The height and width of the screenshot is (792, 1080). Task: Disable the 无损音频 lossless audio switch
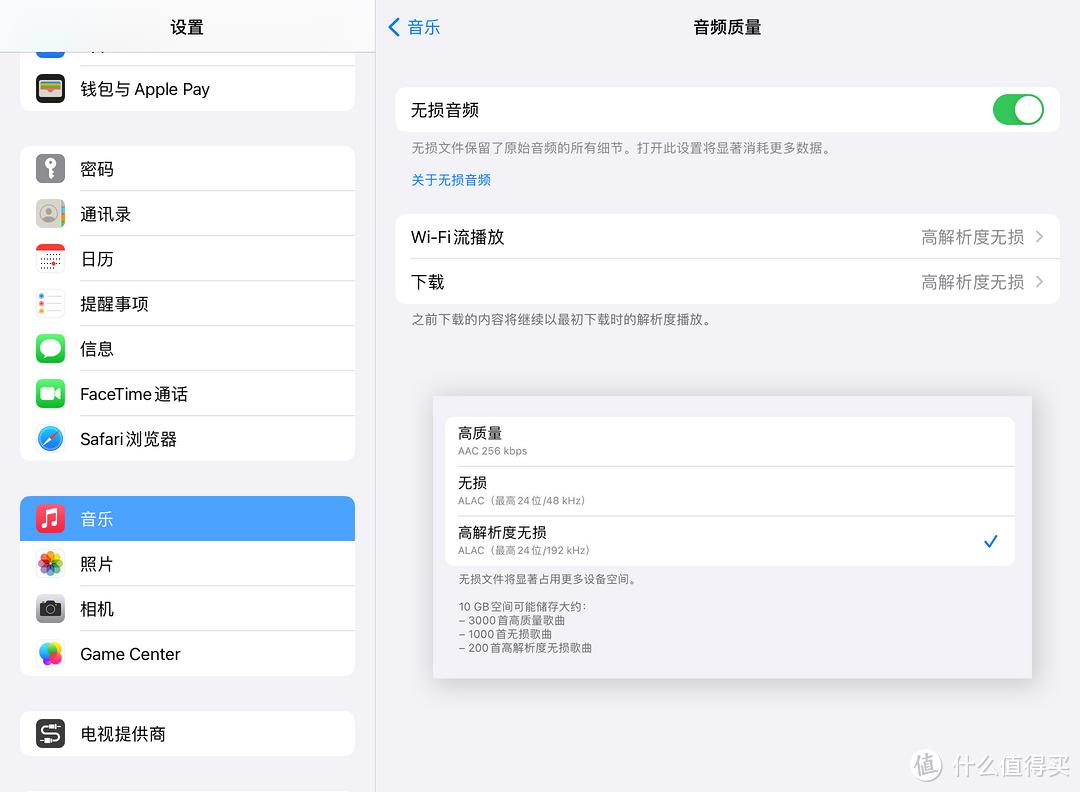point(1018,110)
